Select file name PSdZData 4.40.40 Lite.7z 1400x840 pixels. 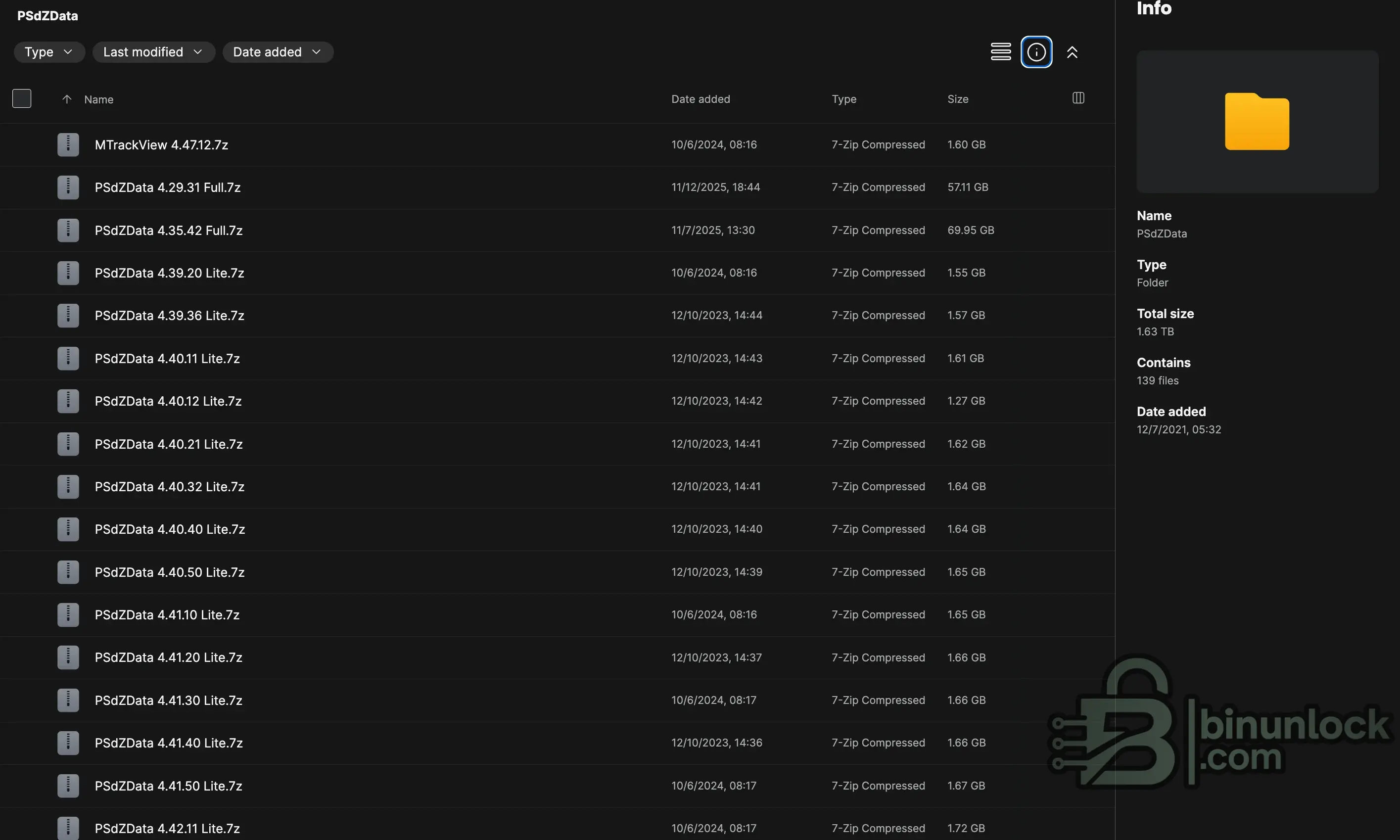pyautogui.click(x=170, y=529)
